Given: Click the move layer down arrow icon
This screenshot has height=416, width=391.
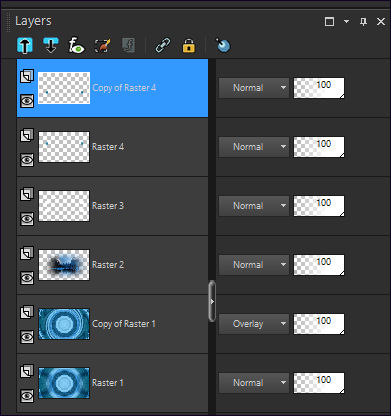Looking at the screenshot, I should [51, 45].
